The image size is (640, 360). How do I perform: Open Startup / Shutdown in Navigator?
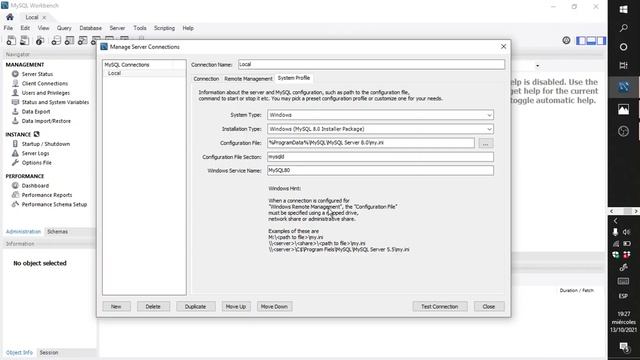[45, 144]
